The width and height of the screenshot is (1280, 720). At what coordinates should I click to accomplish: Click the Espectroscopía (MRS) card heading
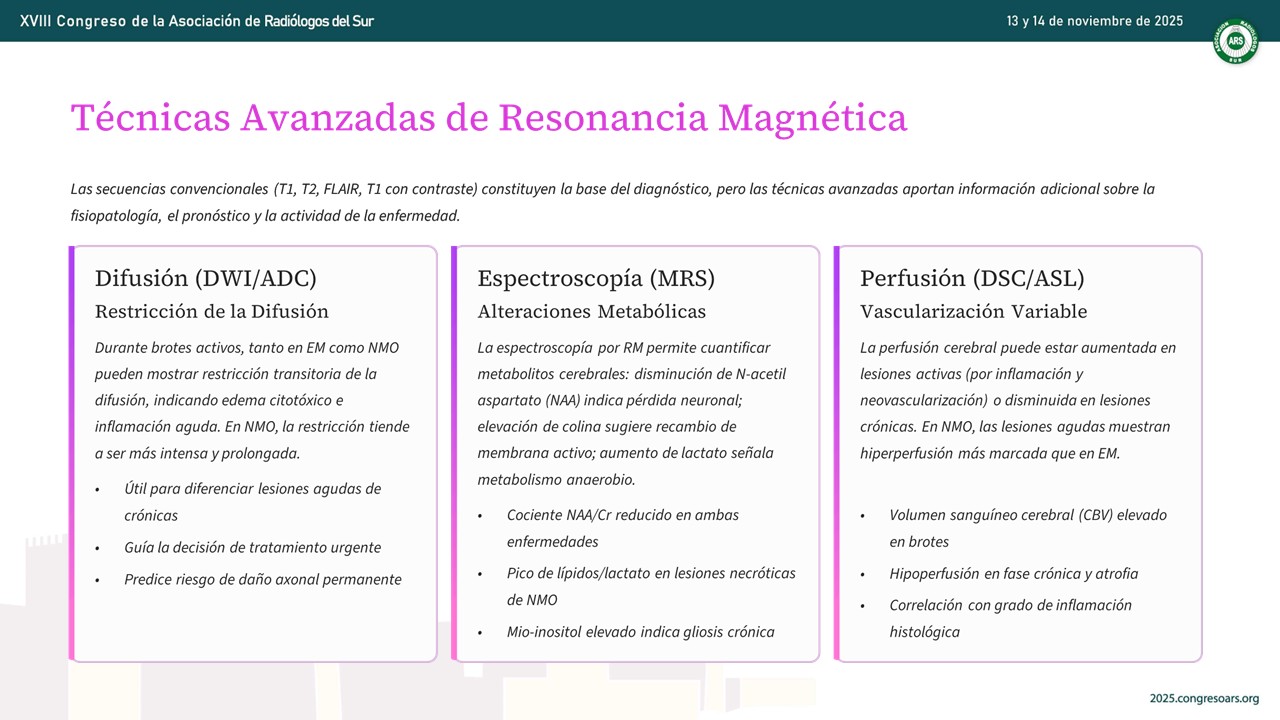(x=596, y=278)
